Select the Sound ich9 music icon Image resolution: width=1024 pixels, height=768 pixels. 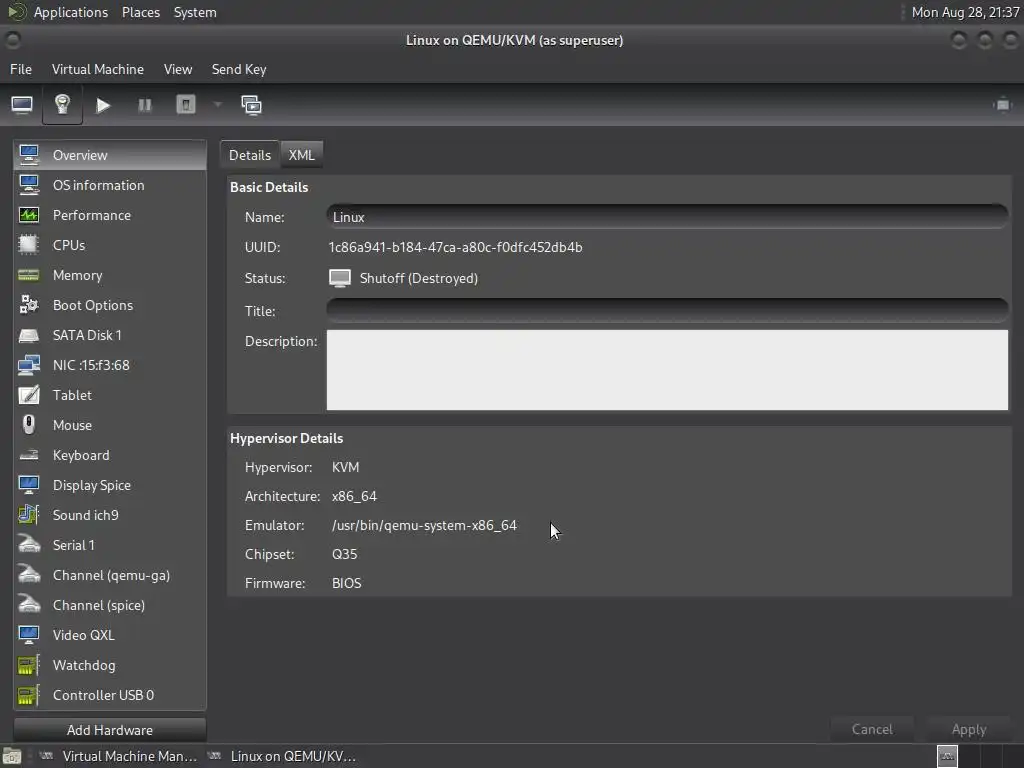(x=29, y=515)
